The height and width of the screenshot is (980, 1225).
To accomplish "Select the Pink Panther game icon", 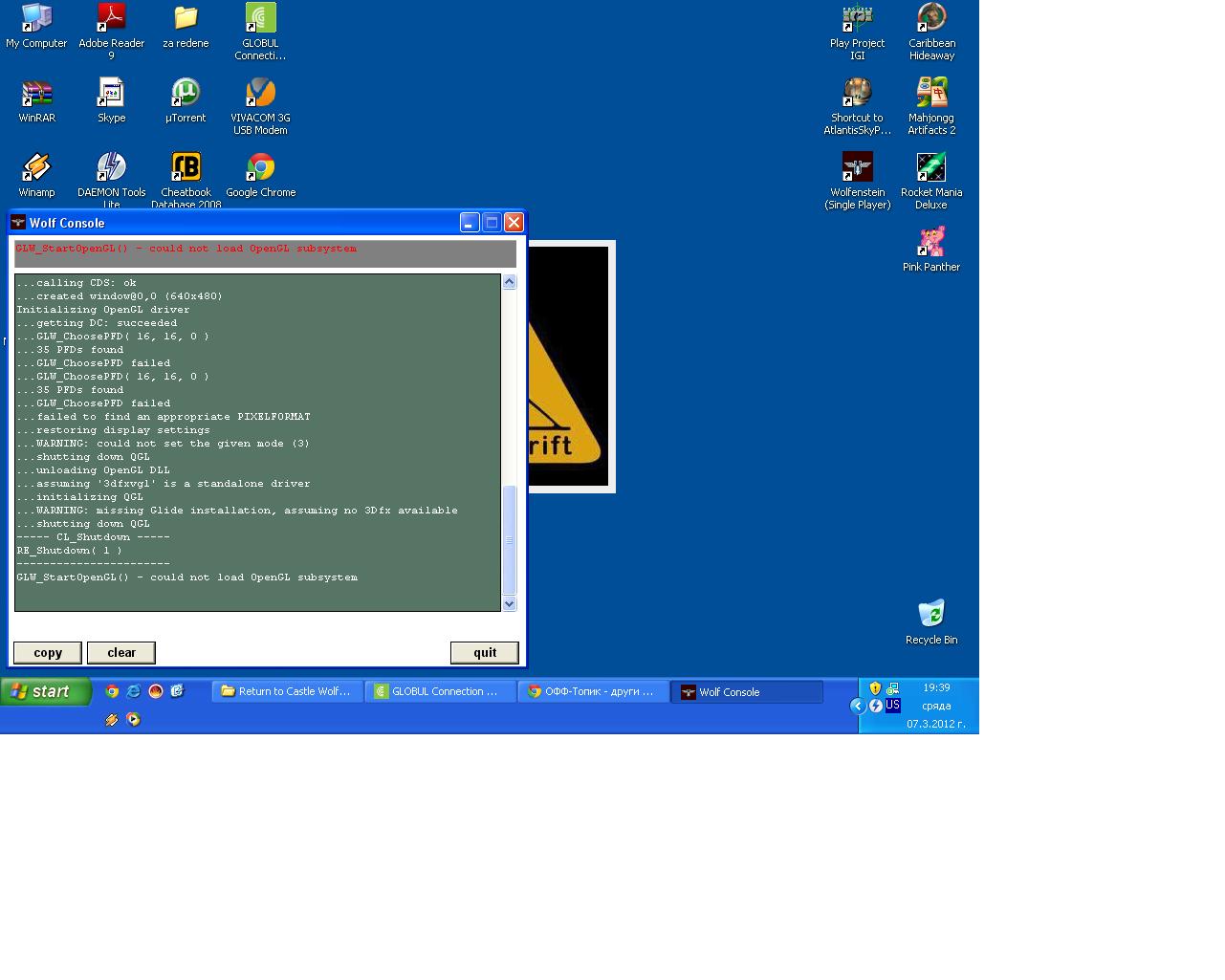I will 930,243.
